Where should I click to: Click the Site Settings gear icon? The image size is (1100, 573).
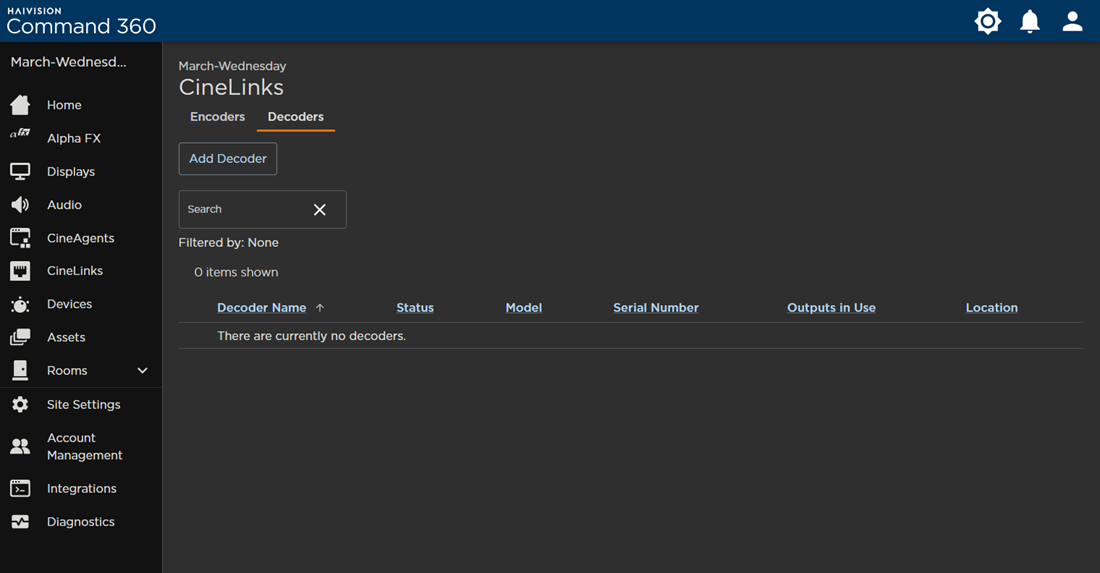pos(20,405)
